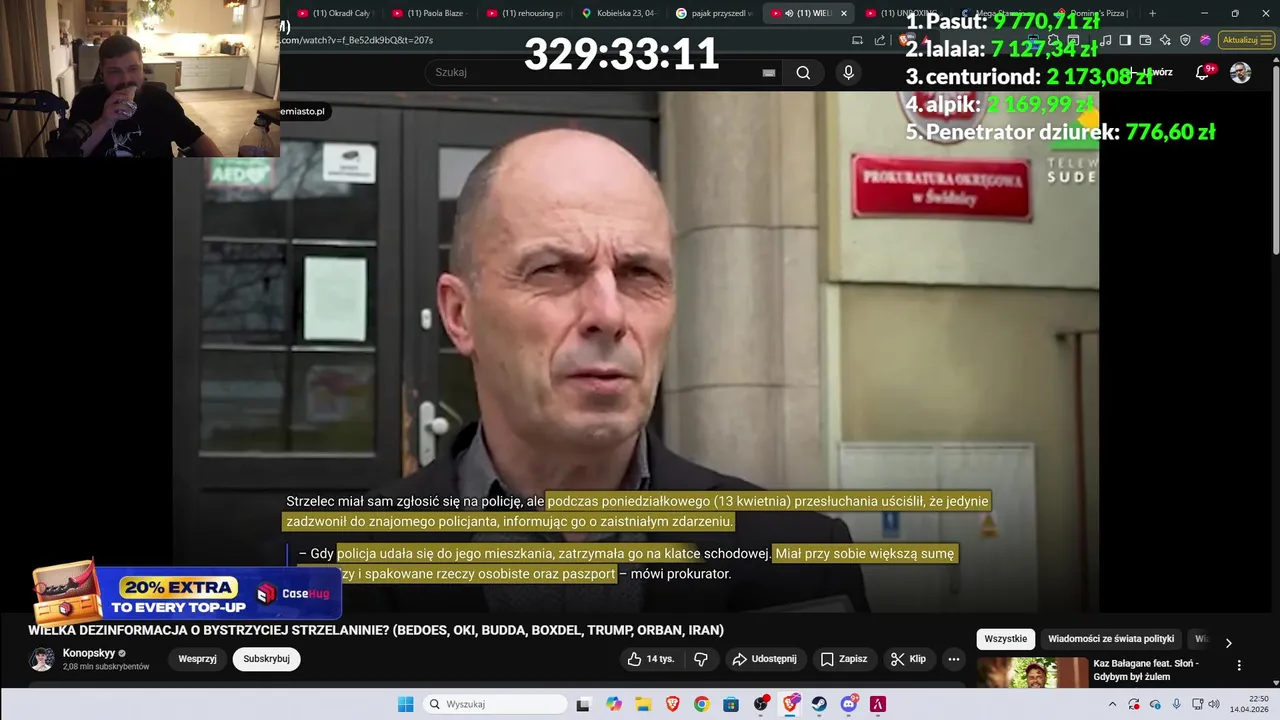This screenshot has height=720, width=1280.
Task: Show more filter chips with right arrow
Action: [x=1229, y=642]
